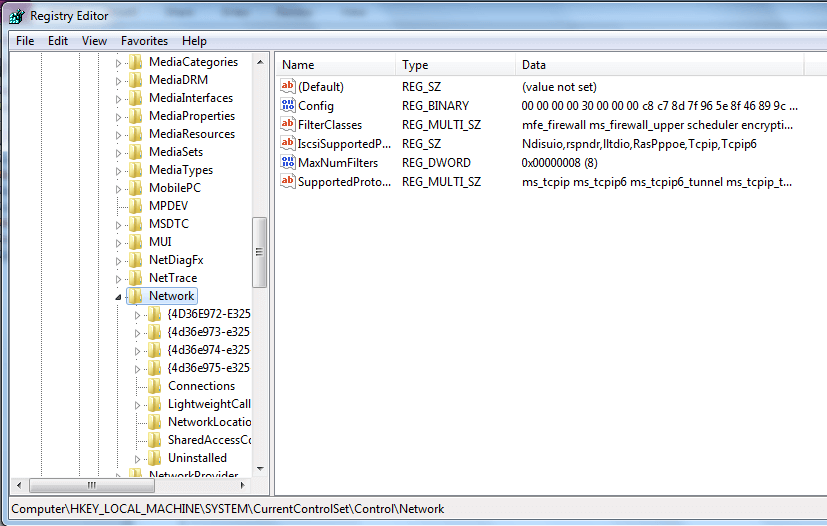
Task: Click the MediaResources folder icon
Action: click(136, 133)
